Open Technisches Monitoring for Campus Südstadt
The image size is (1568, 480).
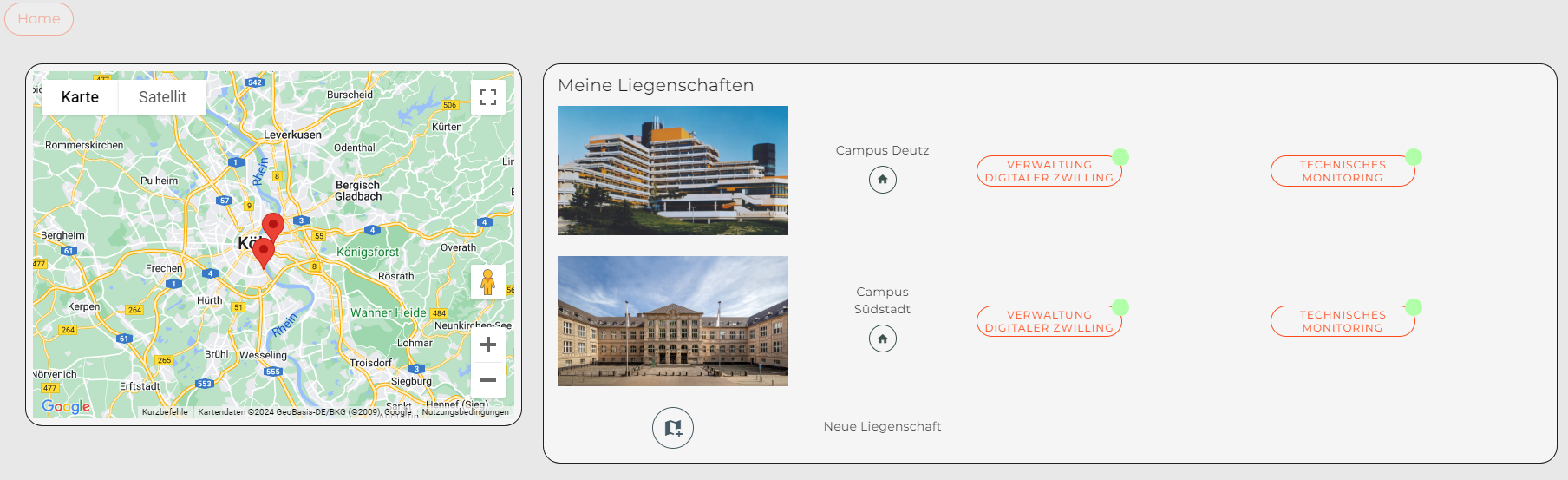(1343, 321)
